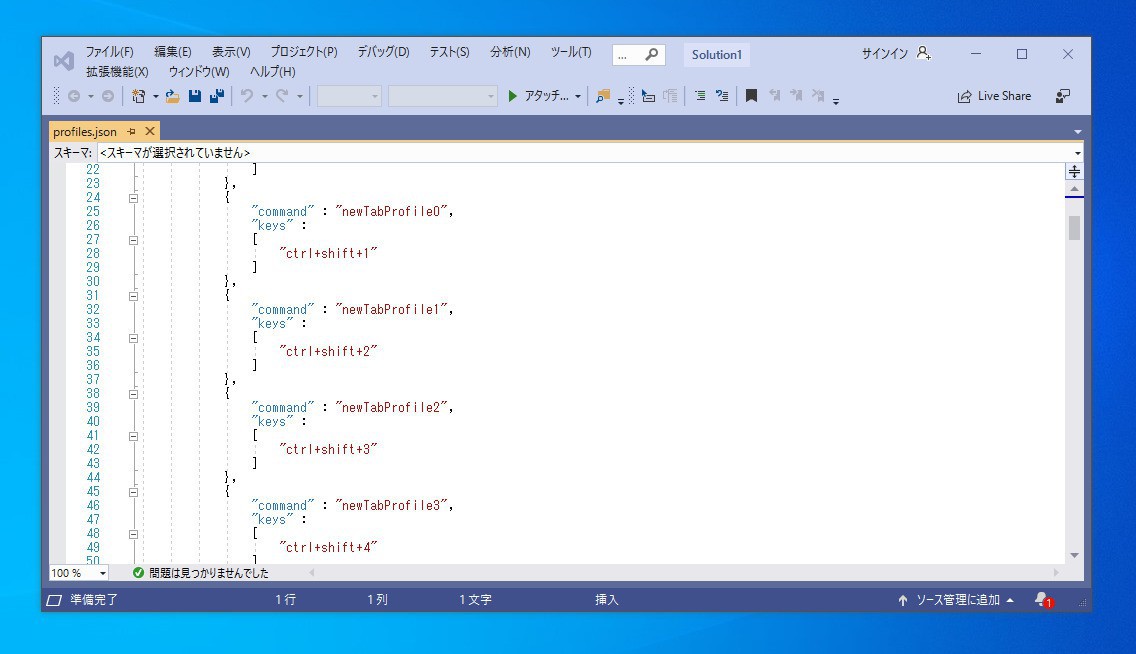Click ソース管理に追加 in the status bar

[958, 600]
